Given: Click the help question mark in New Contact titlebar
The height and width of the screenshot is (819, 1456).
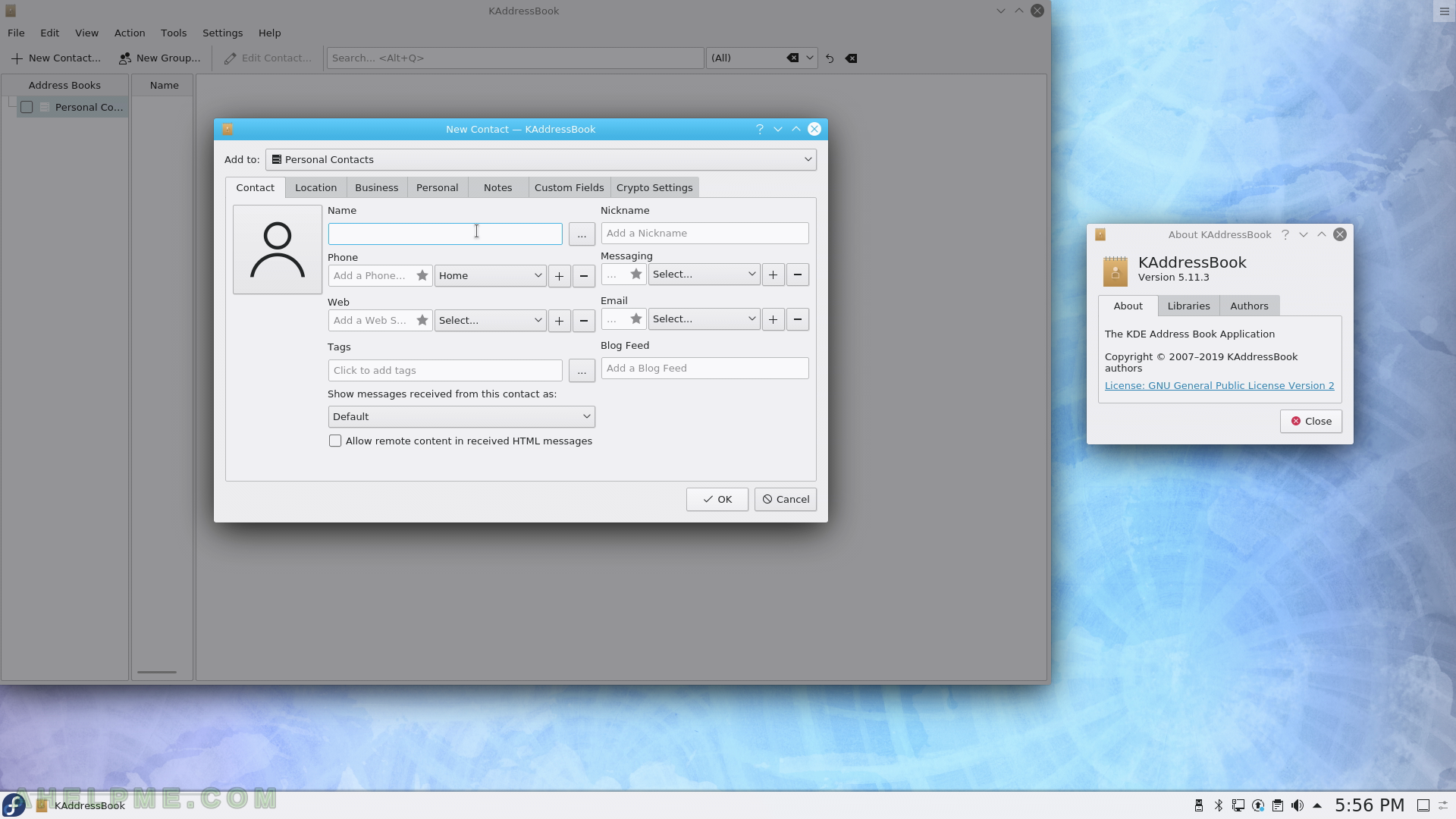Looking at the screenshot, I should click(759, 129).
